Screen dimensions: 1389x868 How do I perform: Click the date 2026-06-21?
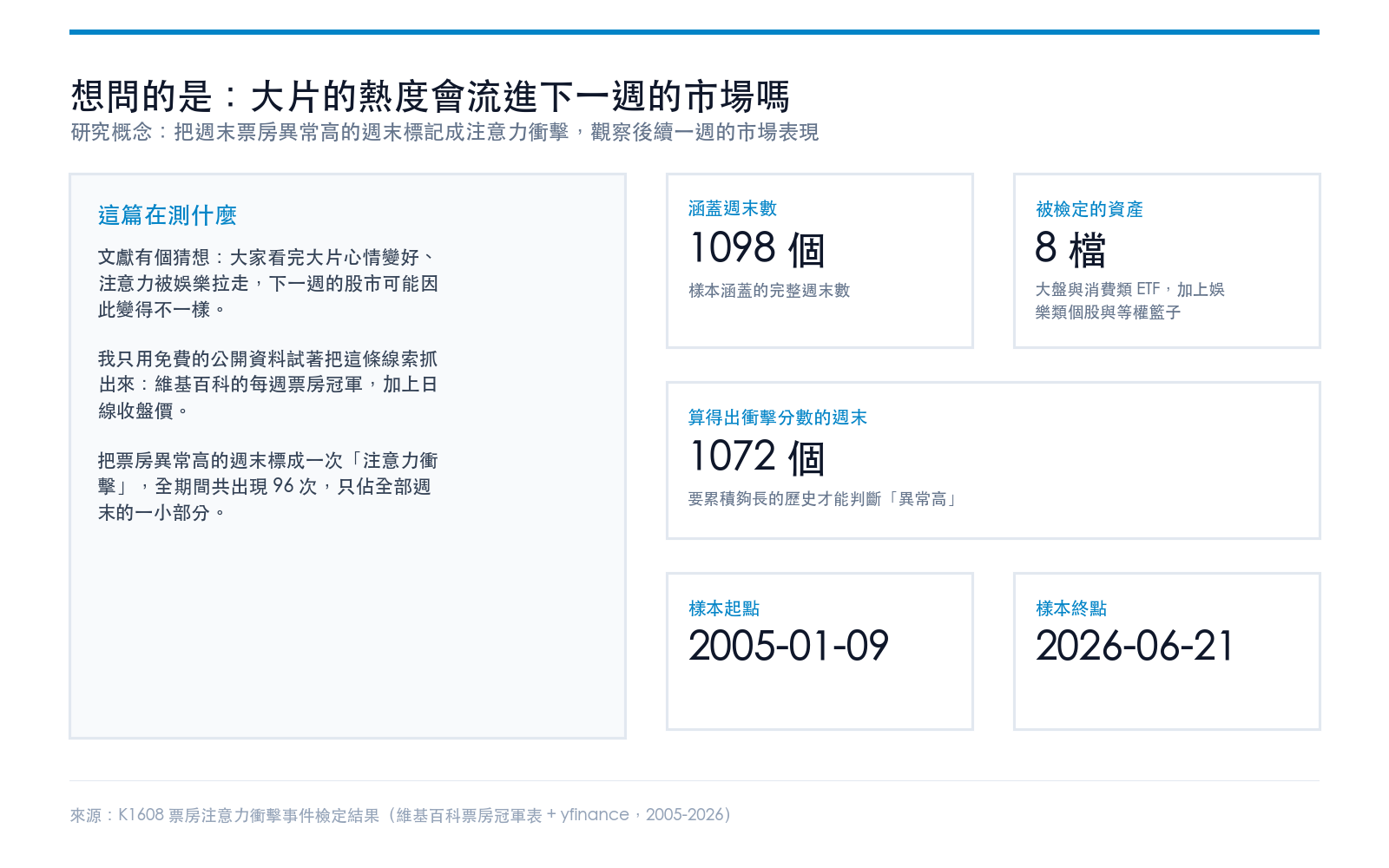[1135, 646]
